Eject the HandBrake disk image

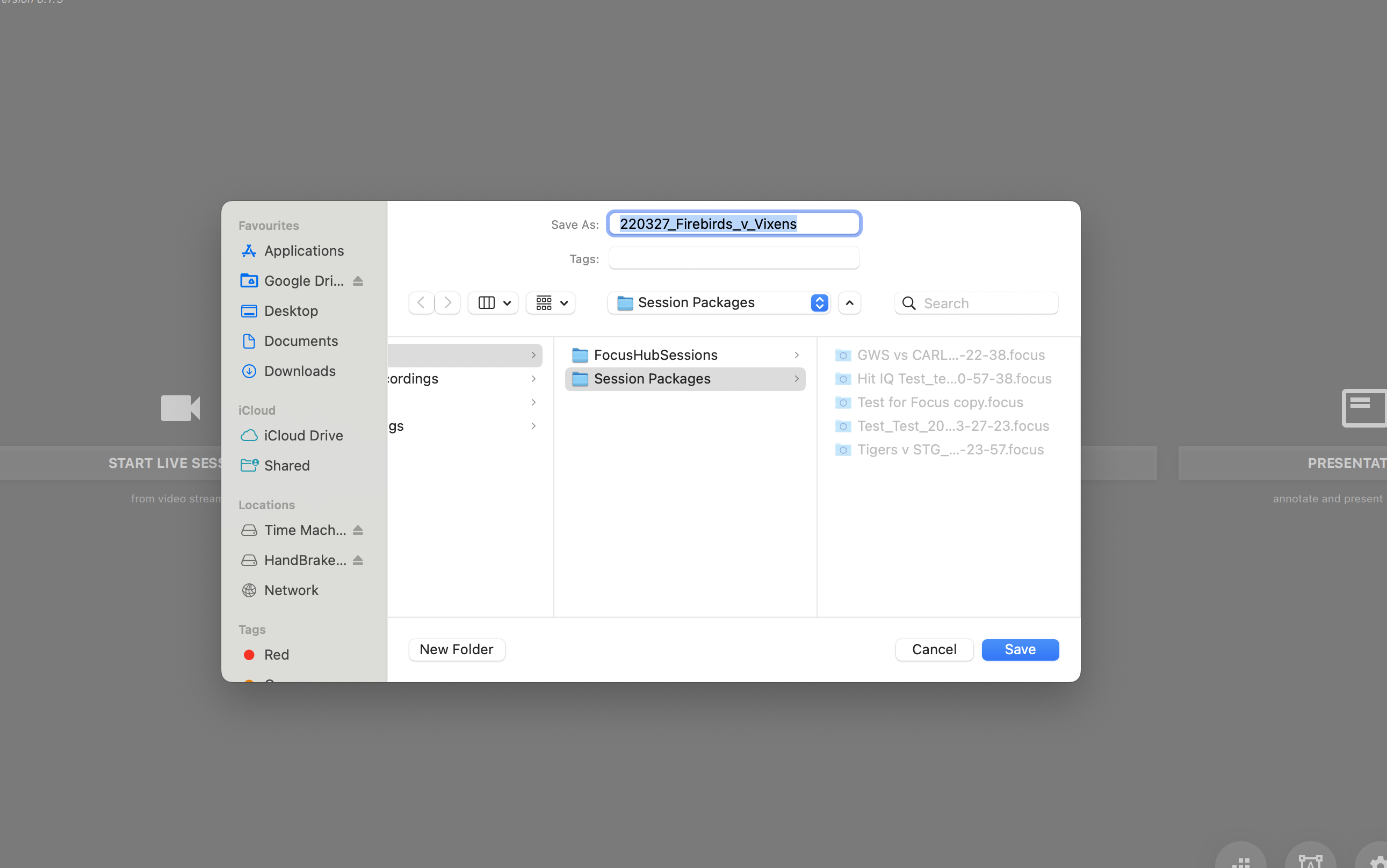pyautogui.click(x=358, y=560)
